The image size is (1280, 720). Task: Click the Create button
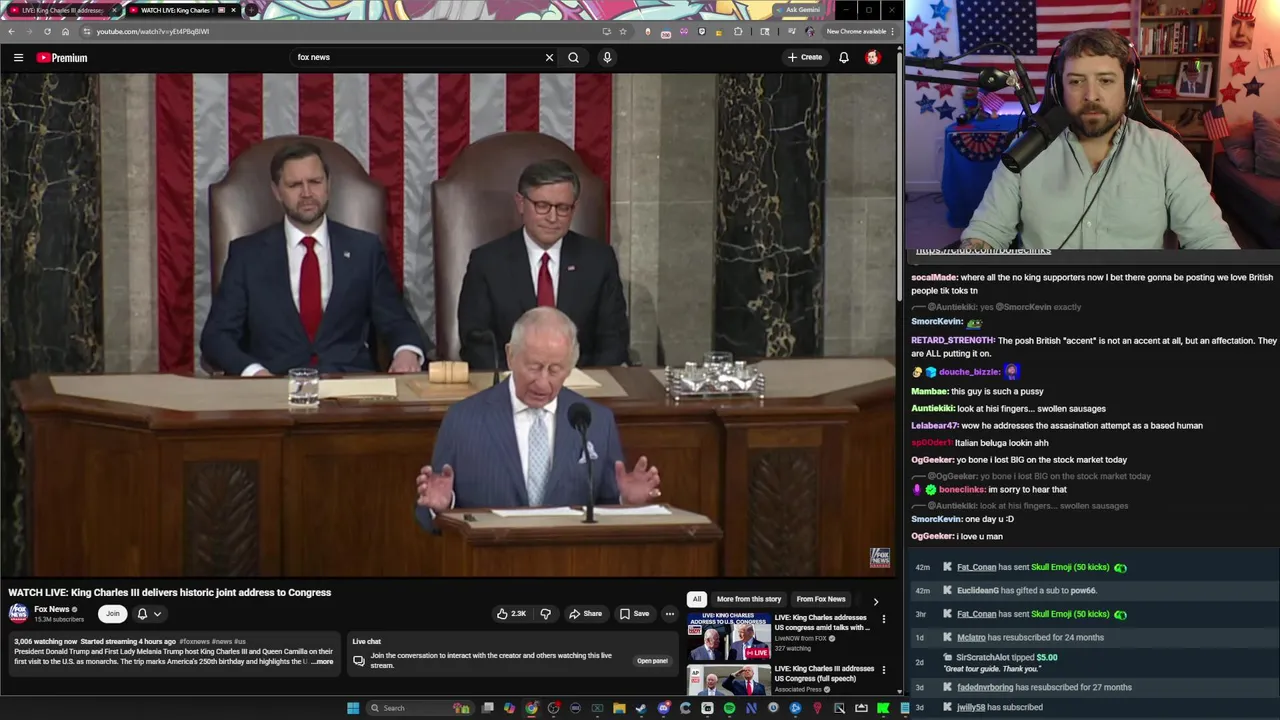804,57
